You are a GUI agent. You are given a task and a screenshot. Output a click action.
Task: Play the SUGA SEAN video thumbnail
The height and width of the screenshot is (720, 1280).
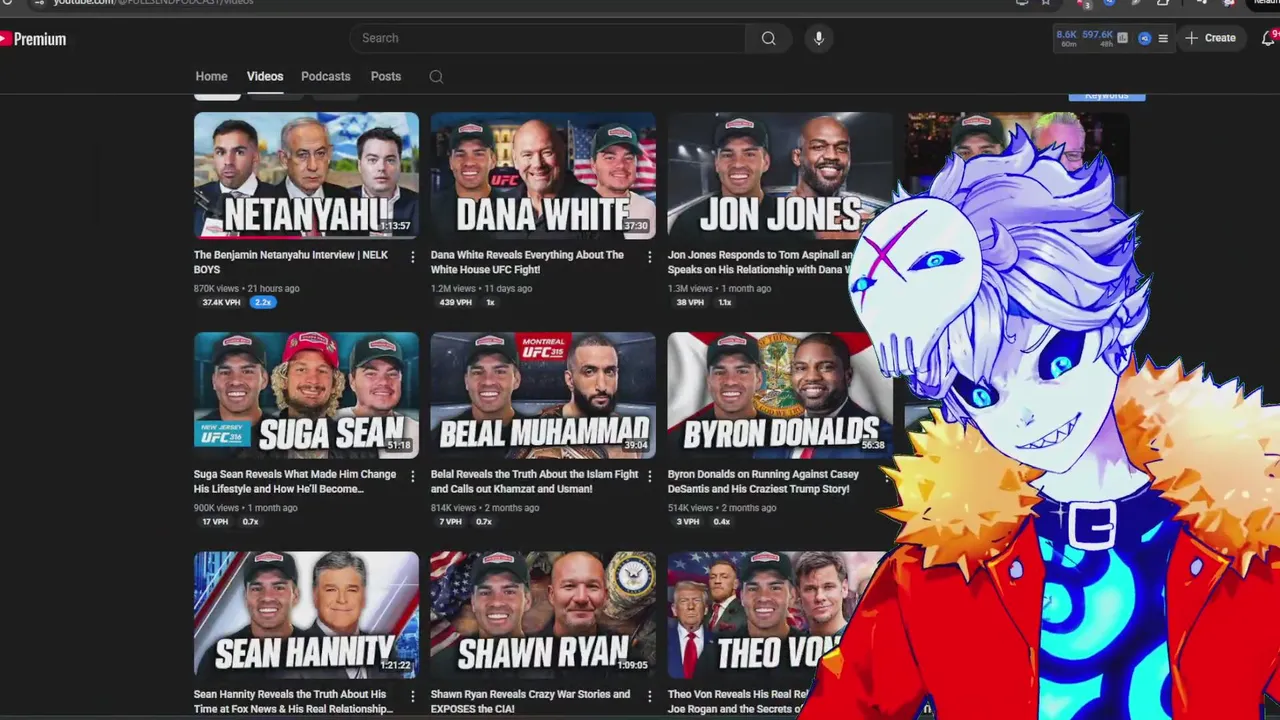(x=306, y=395)
